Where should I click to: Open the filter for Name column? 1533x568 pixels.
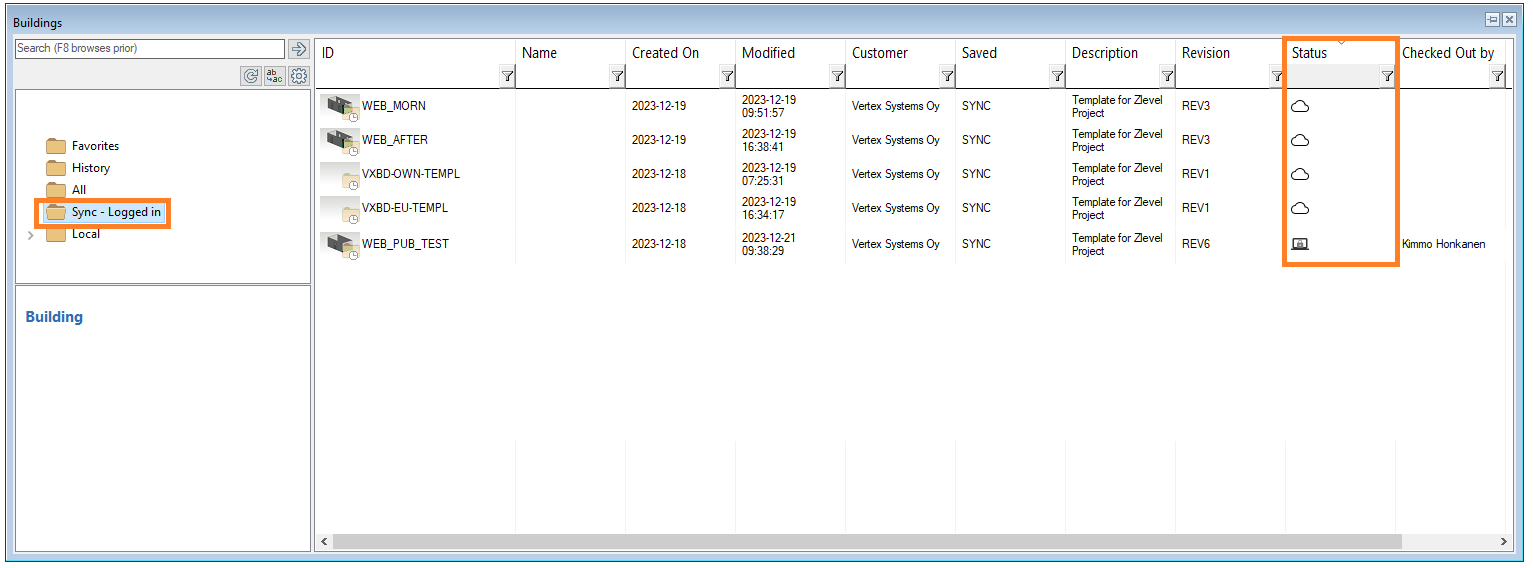(x=616, y=76)
